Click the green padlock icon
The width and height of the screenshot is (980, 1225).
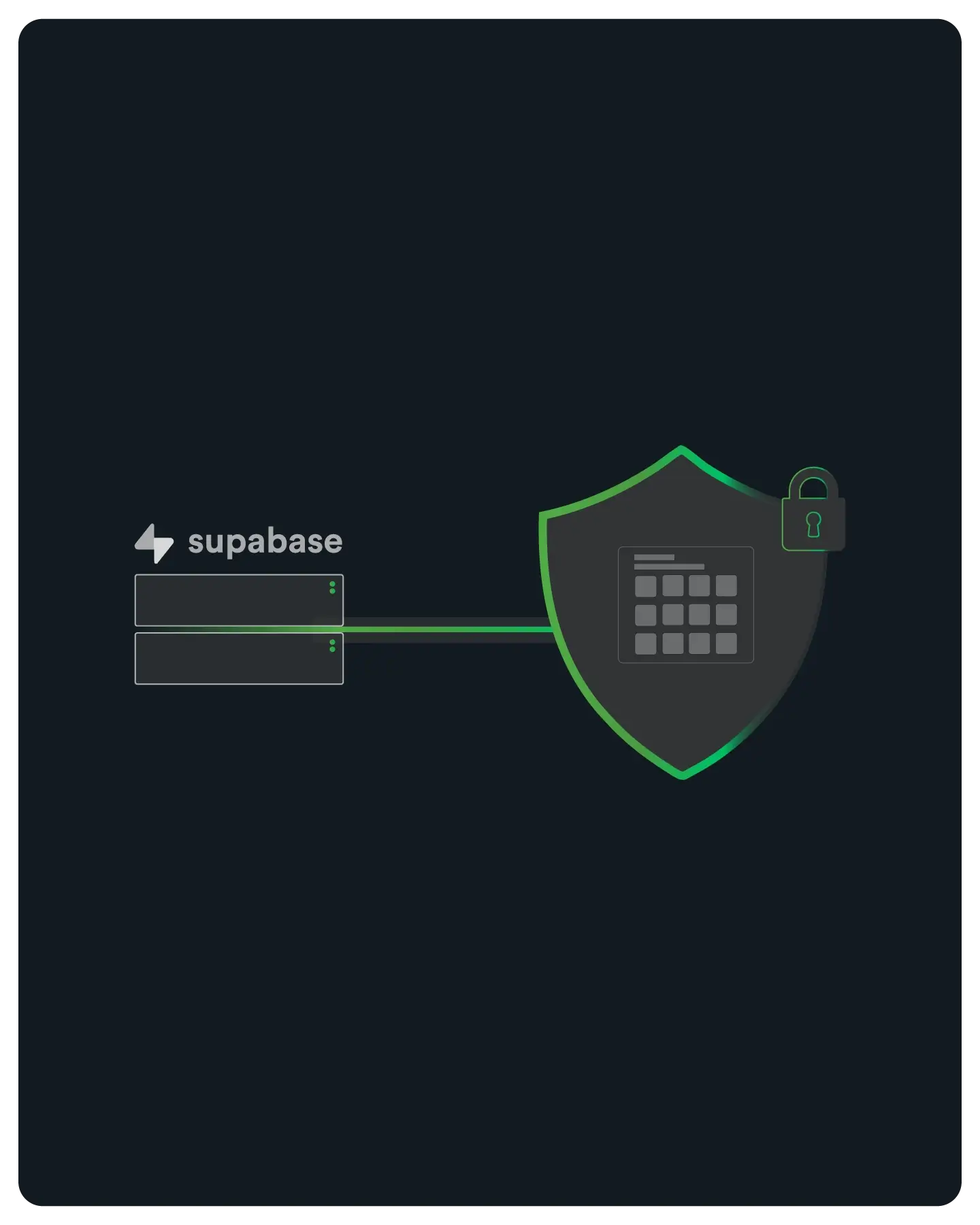[813, 509]
